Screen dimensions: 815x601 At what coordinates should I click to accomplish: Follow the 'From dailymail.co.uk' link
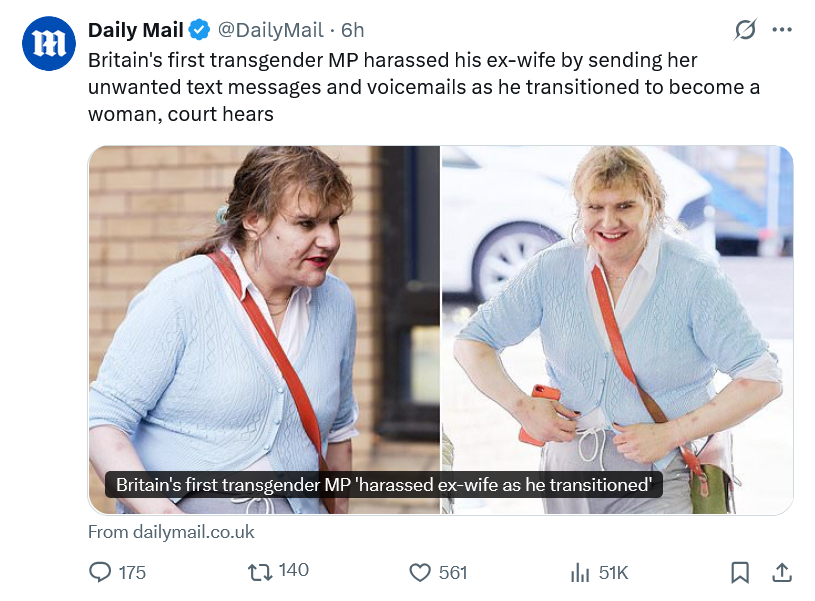click(171, 532)
